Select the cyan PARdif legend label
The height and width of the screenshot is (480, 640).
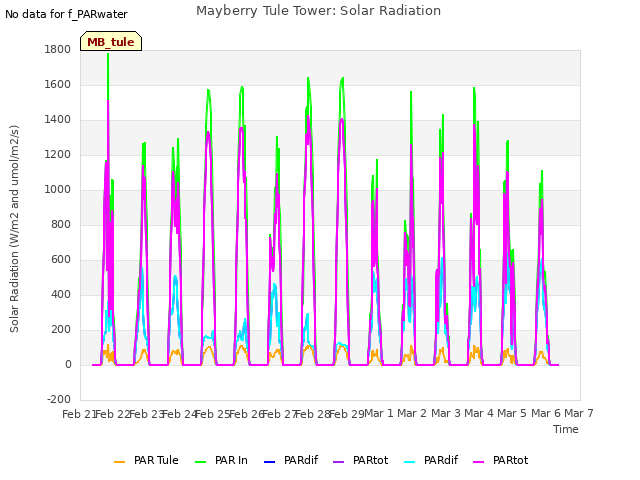[x=441, y=460]
